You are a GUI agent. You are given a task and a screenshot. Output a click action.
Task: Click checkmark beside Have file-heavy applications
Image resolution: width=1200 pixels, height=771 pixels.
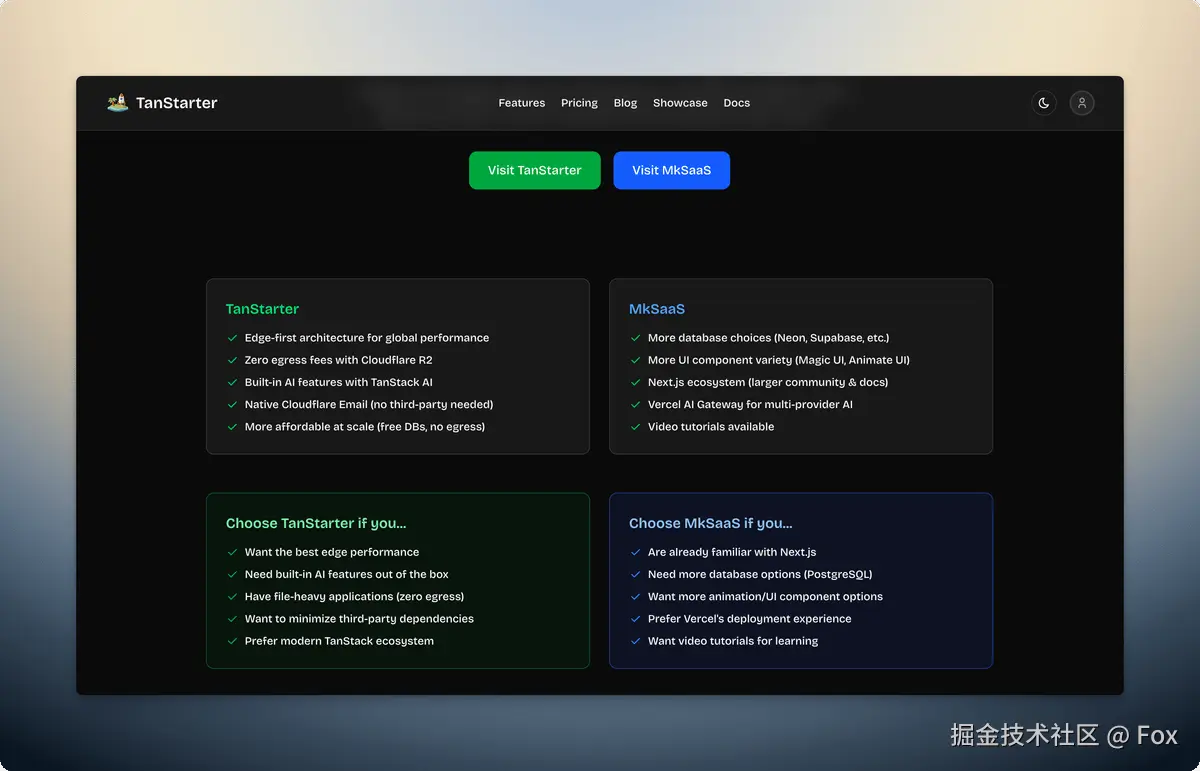[x=232, y=596]
